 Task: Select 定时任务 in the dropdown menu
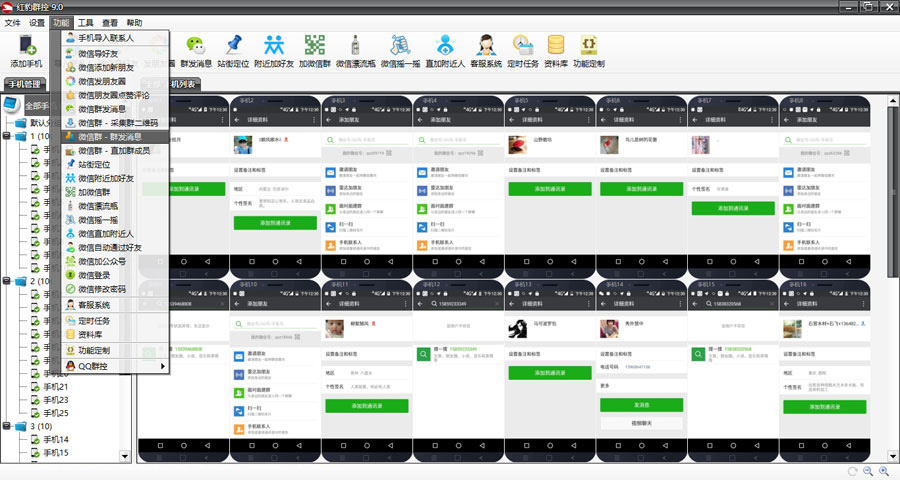pyautogui.click(x=115, y=321)
